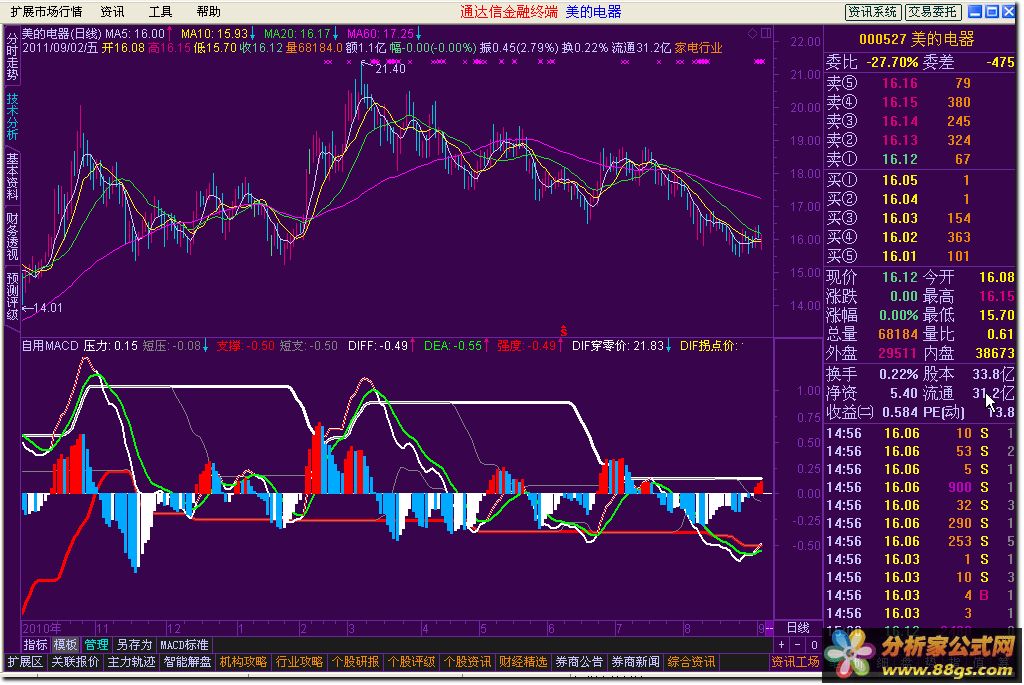Click the 资讯系统 button
Image resolution: width=1024 pixels, height=685 pixels.
[x=873, y=12]
